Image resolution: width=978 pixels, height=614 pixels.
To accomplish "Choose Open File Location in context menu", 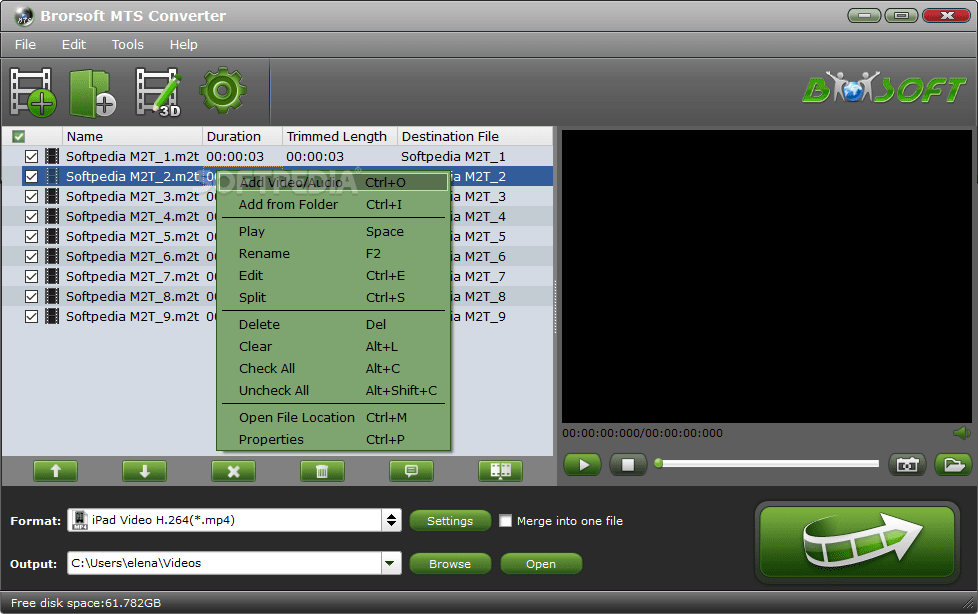I will pyautogui.click(x=333, y=417).
